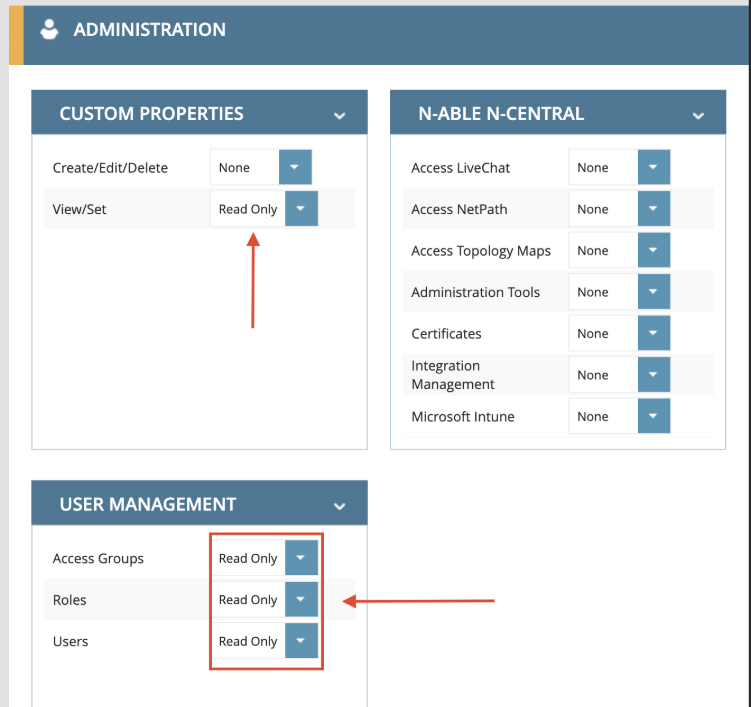Open the Certificates permission dropdown arrow
751x707 pixels.
(x=653, y=333)
